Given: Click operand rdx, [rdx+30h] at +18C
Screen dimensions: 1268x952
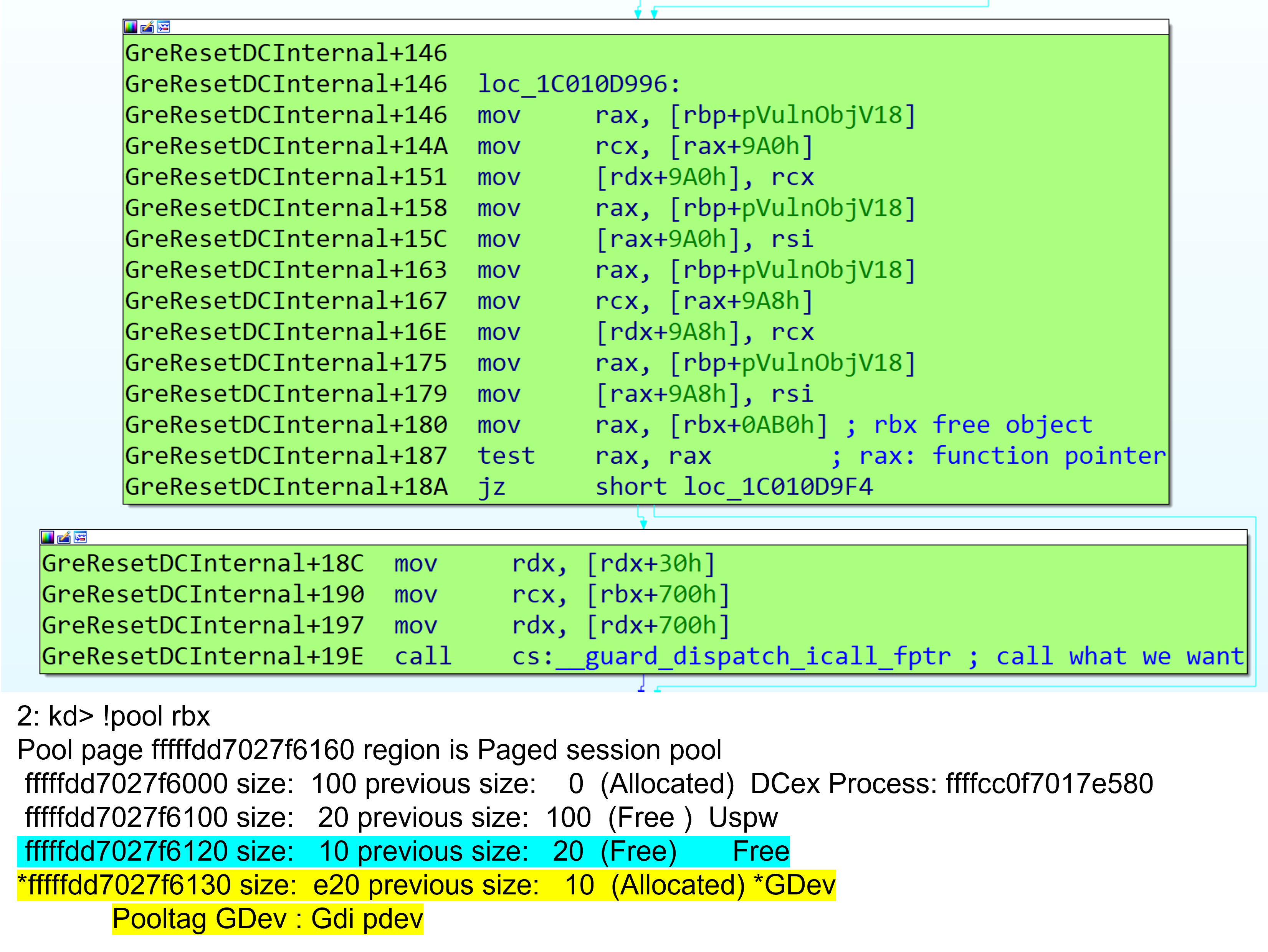Looking at the screenshot, I should click(614, 564).
